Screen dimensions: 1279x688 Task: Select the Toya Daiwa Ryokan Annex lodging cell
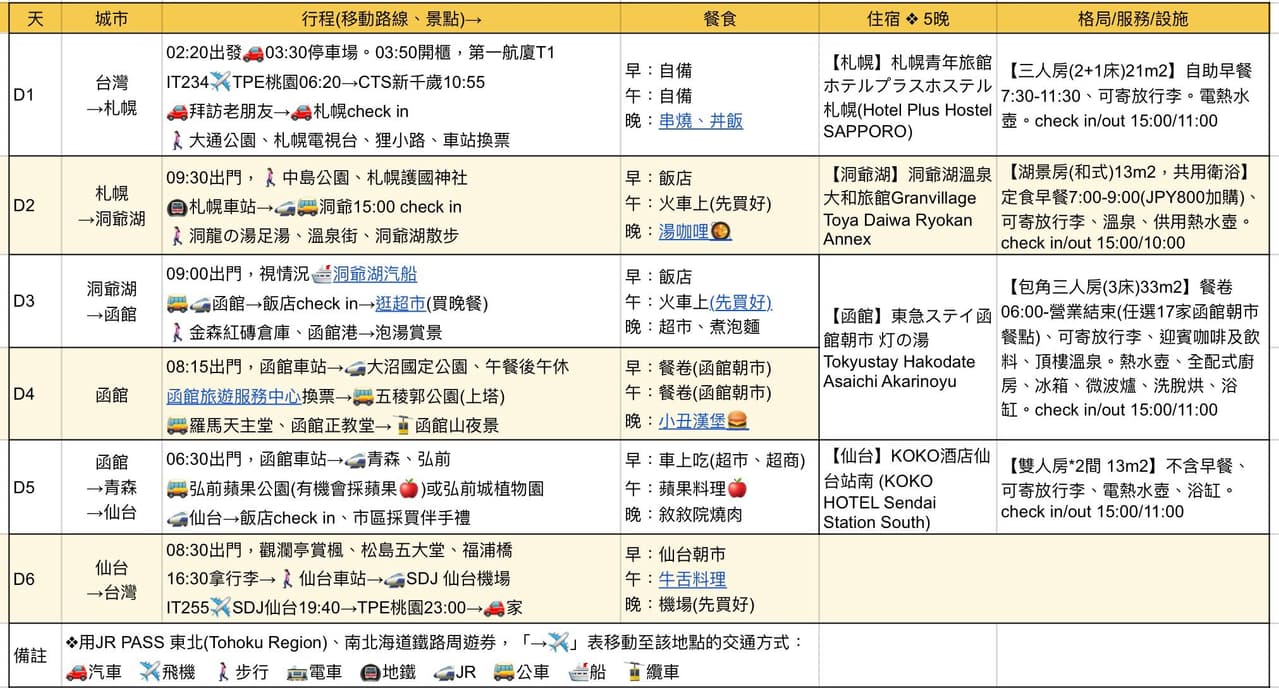coord(907,205)
